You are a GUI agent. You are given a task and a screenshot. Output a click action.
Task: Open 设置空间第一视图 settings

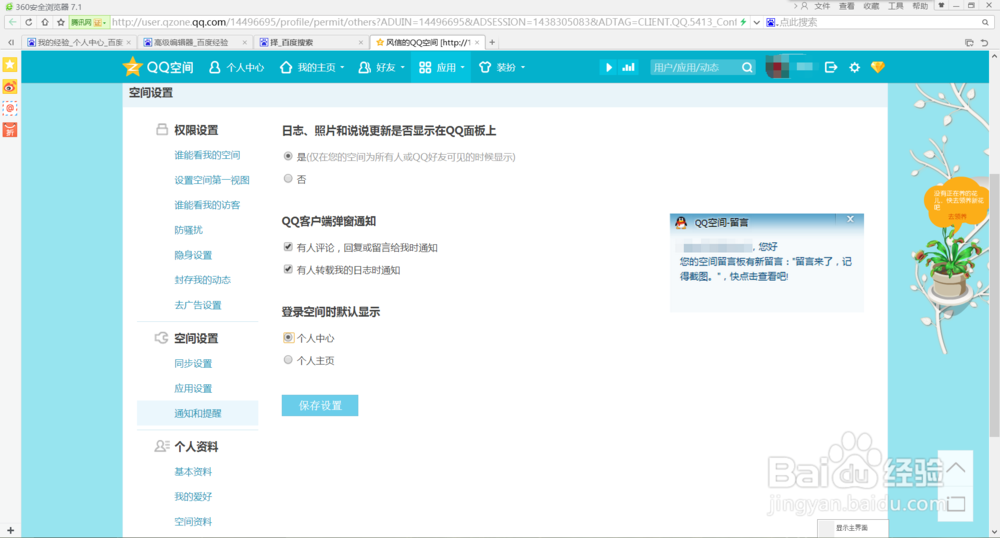click(x=212, y=180)
